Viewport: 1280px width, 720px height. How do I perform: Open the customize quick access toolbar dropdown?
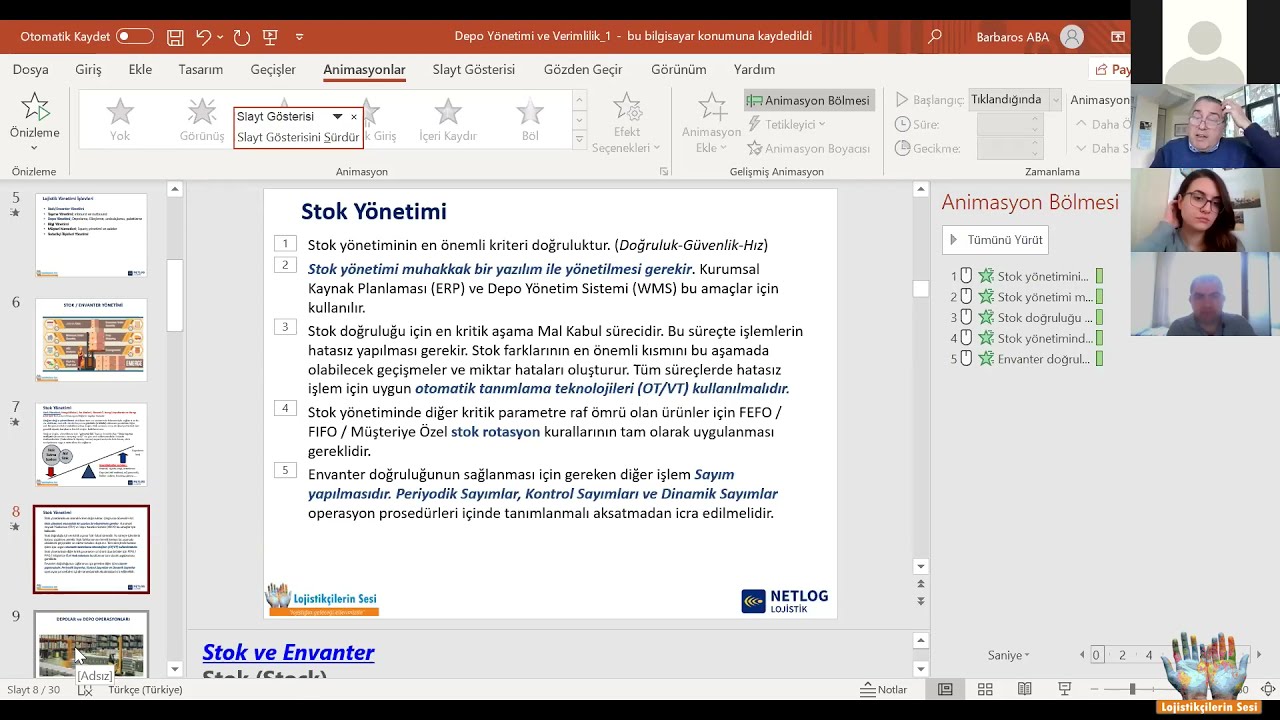click(x=299, y=37)
